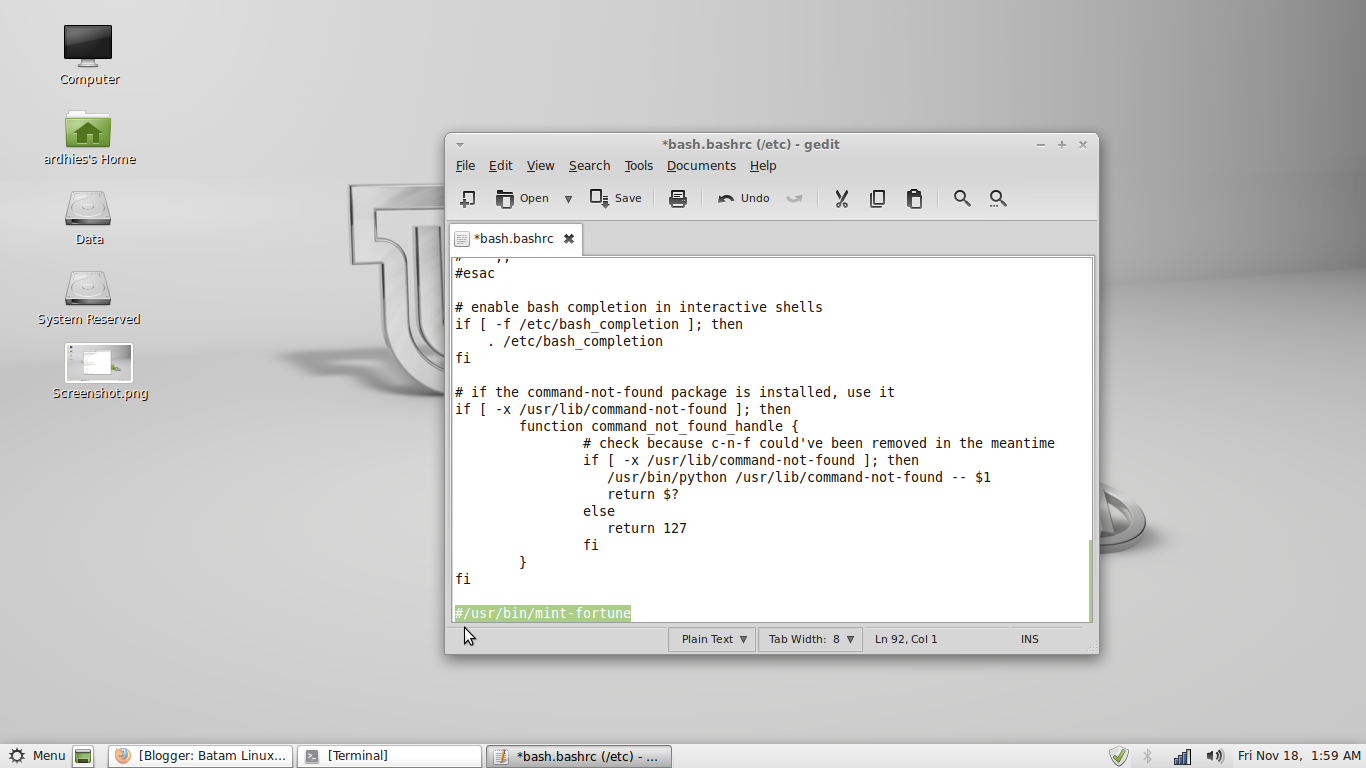The image size is (1366, 768).
Task: Open the Tab Width dropdown
Action: click(x=810, y=639)
